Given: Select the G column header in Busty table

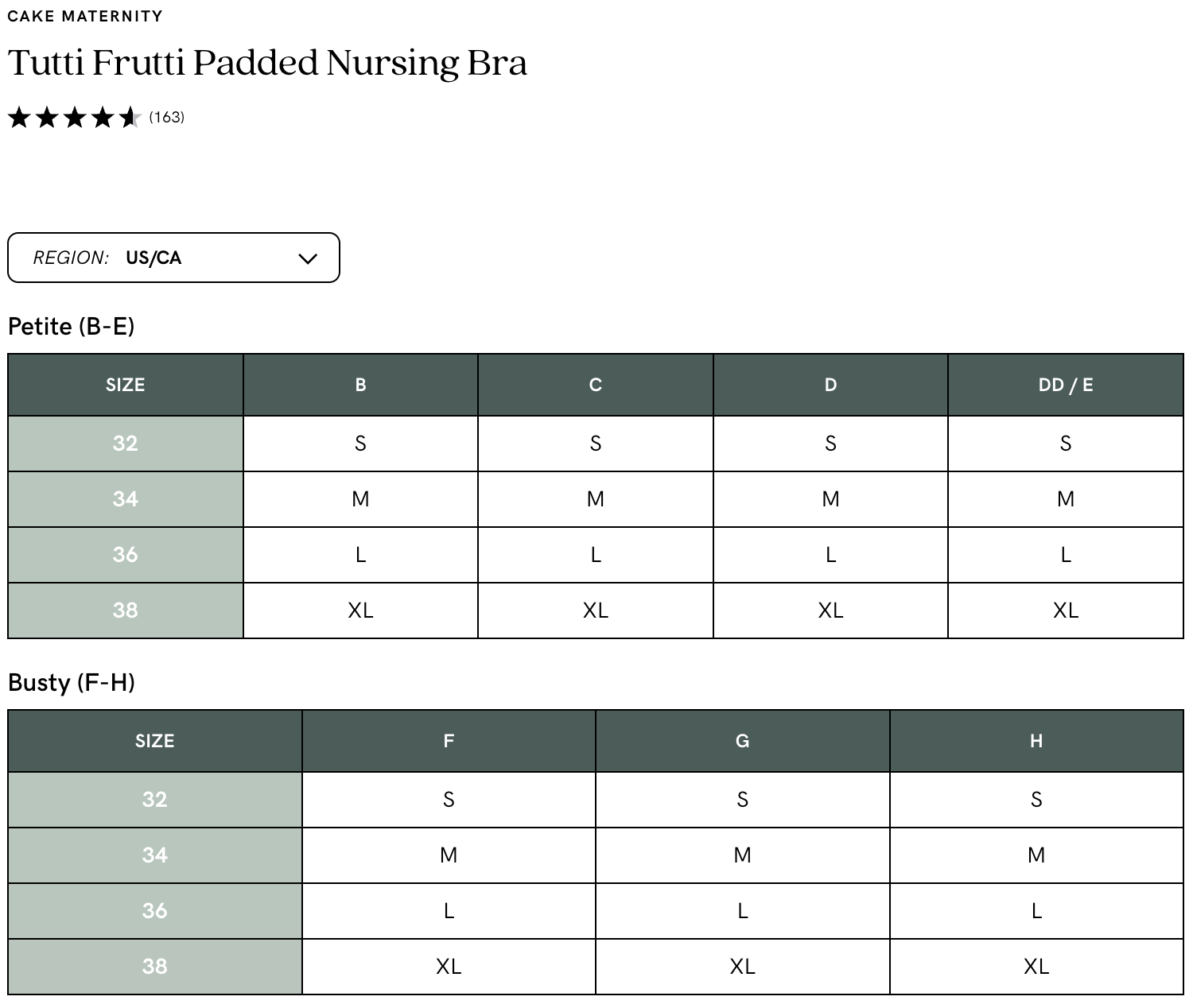Looking at the screenshot, I should tap(742, 741).
